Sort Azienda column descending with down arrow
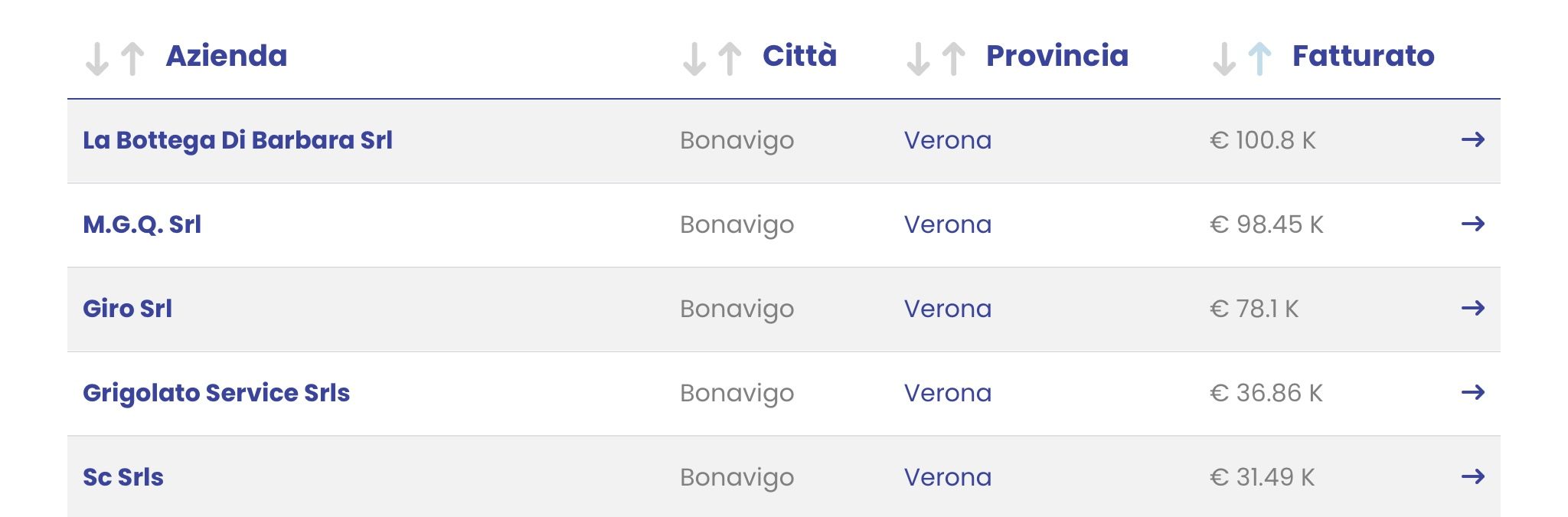This screenshot has height=517, width=1568. pos(96,59)
